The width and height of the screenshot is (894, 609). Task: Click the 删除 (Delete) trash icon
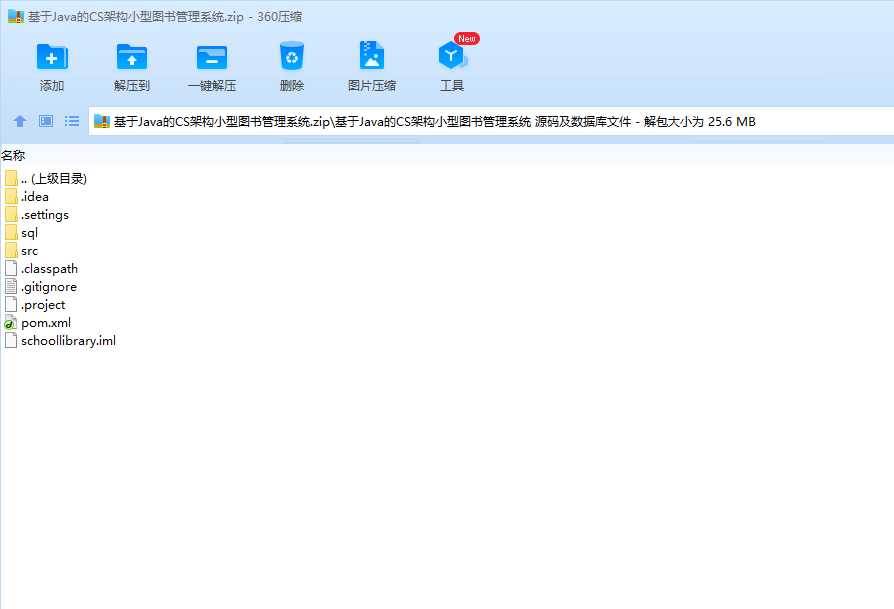(x=292, y=56)
